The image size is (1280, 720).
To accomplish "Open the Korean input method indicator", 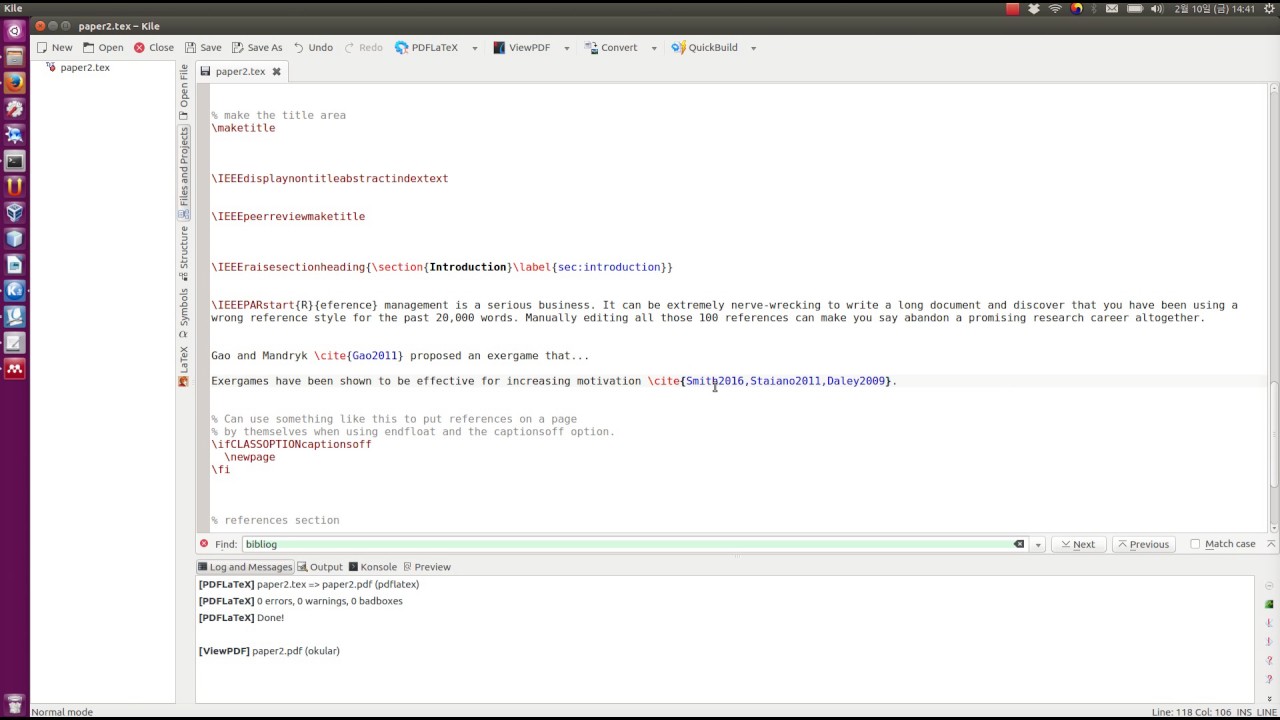I will (1076, 9).
